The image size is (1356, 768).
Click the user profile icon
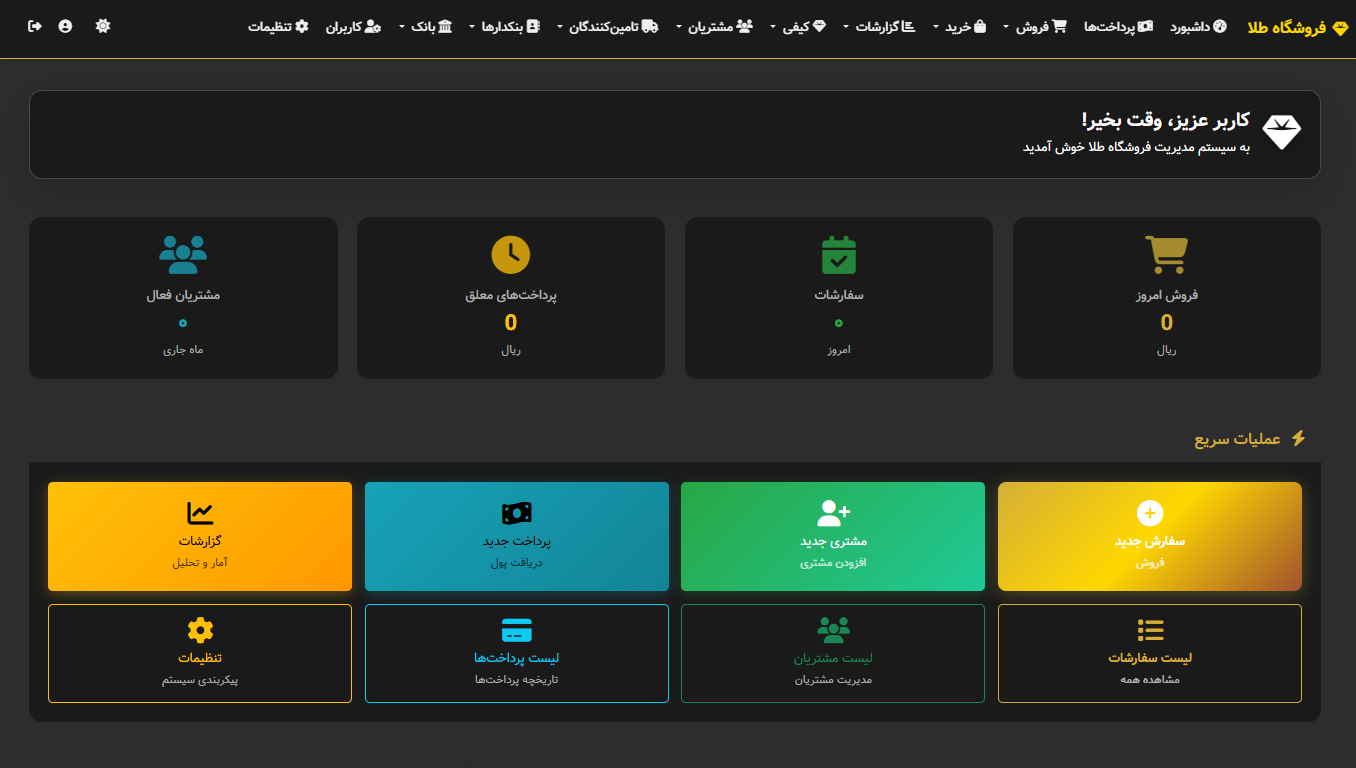click(65, 26)
